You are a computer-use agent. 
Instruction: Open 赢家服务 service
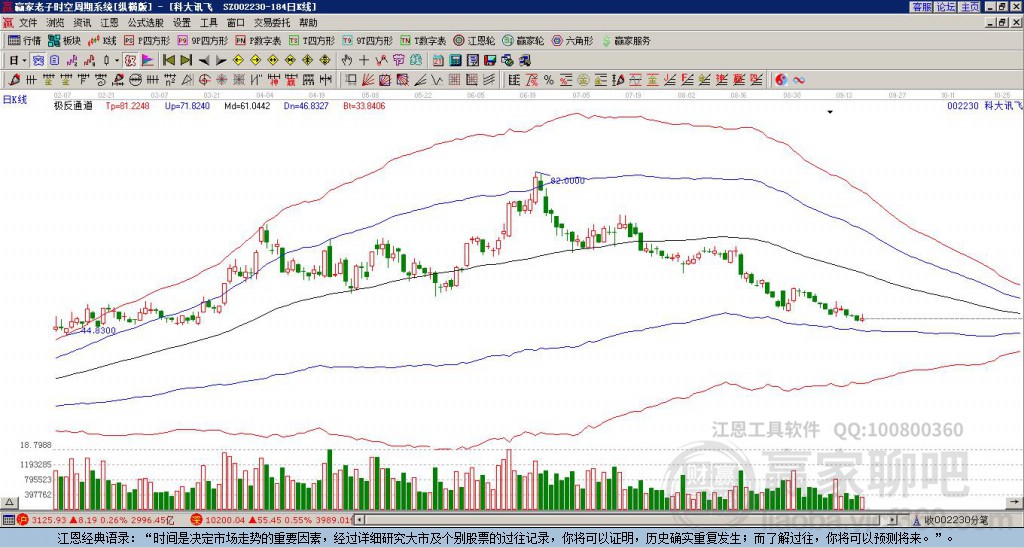pos(626,40)
